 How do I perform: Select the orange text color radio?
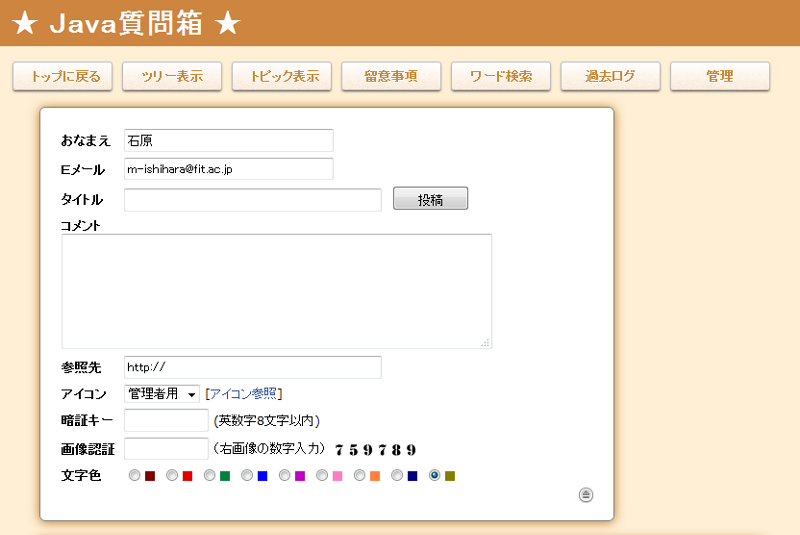360,475
